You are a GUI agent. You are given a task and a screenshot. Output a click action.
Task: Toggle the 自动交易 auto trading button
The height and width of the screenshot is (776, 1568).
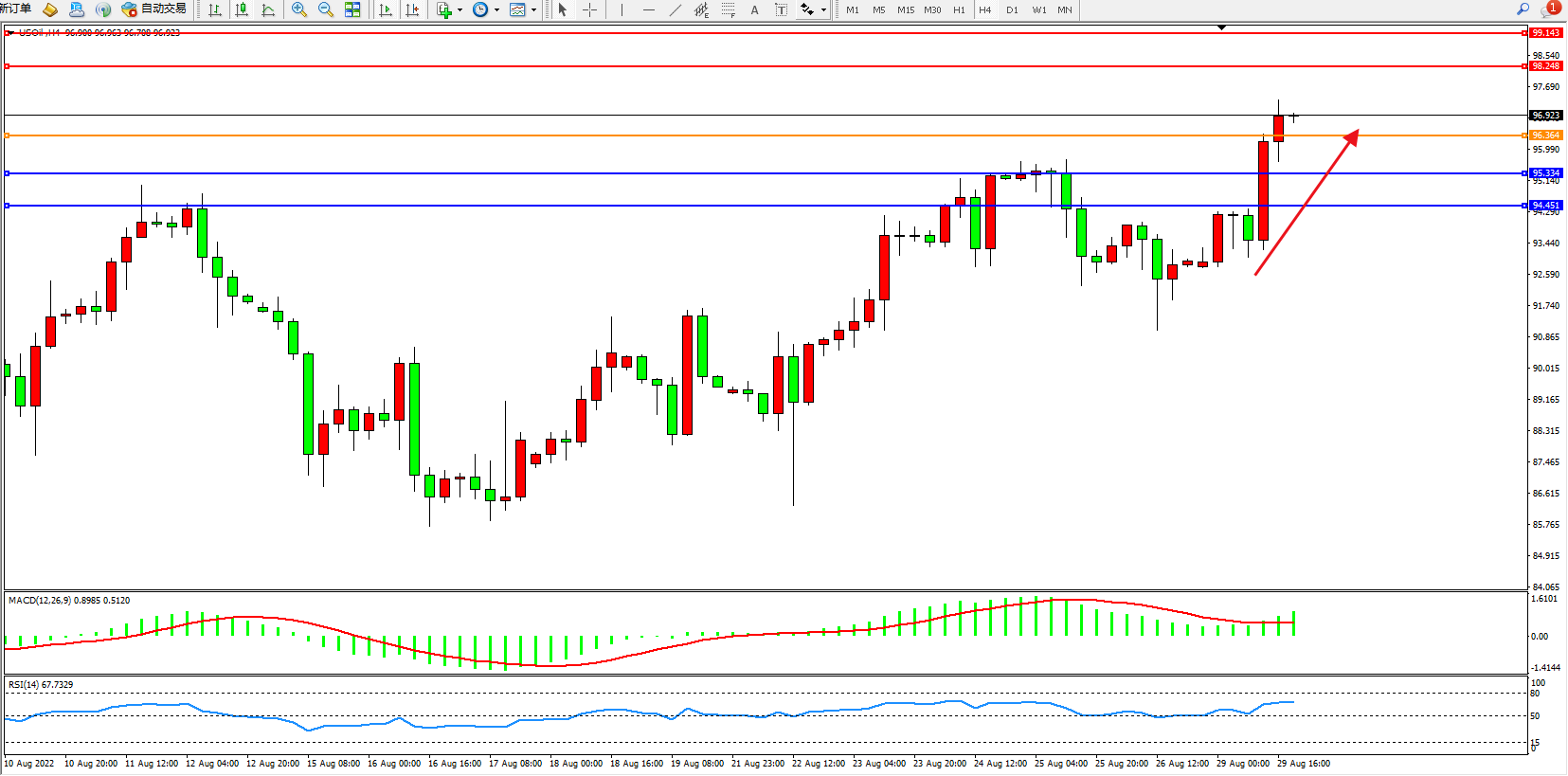(x=154, y=9)
